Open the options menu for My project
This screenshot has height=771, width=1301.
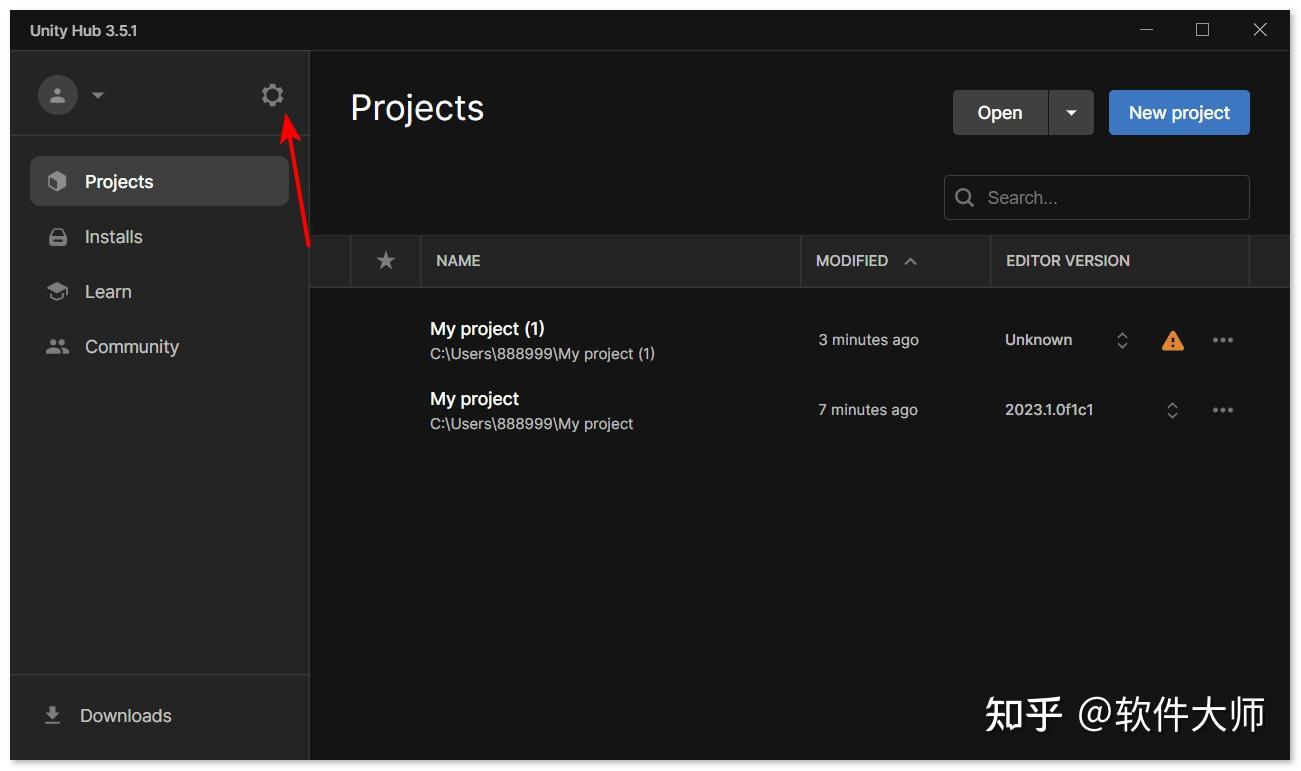pyautogui.click(x=1222, y=410)
